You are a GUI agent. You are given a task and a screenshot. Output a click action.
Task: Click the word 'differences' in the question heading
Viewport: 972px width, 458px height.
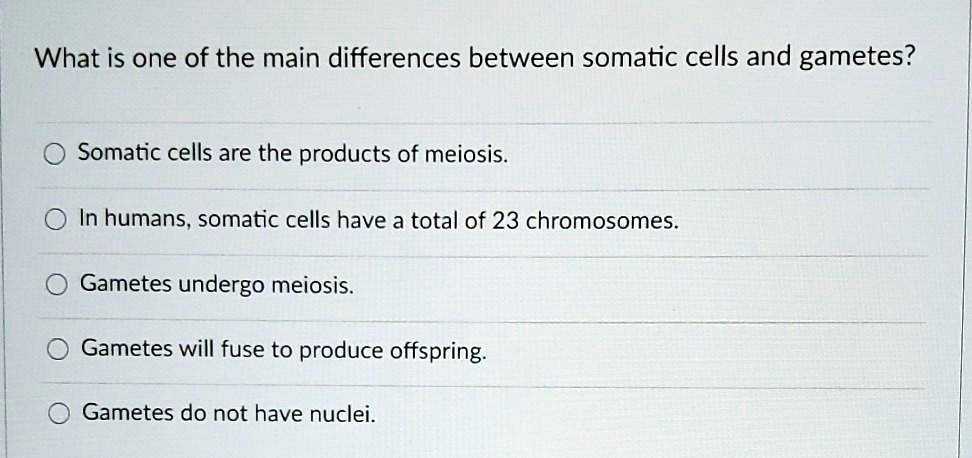[394, 59]
